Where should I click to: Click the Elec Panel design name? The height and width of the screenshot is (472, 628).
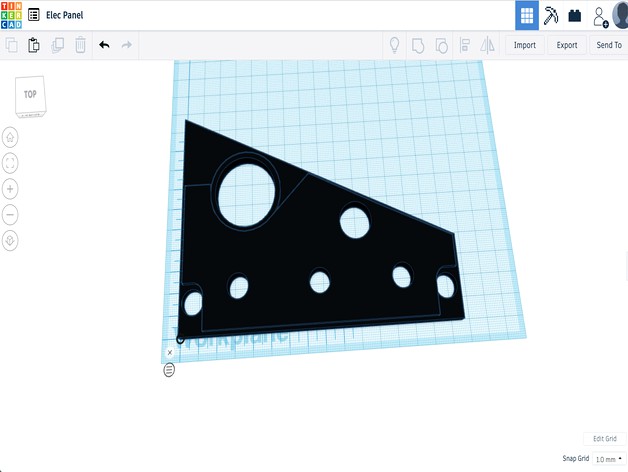pos(65,15)
